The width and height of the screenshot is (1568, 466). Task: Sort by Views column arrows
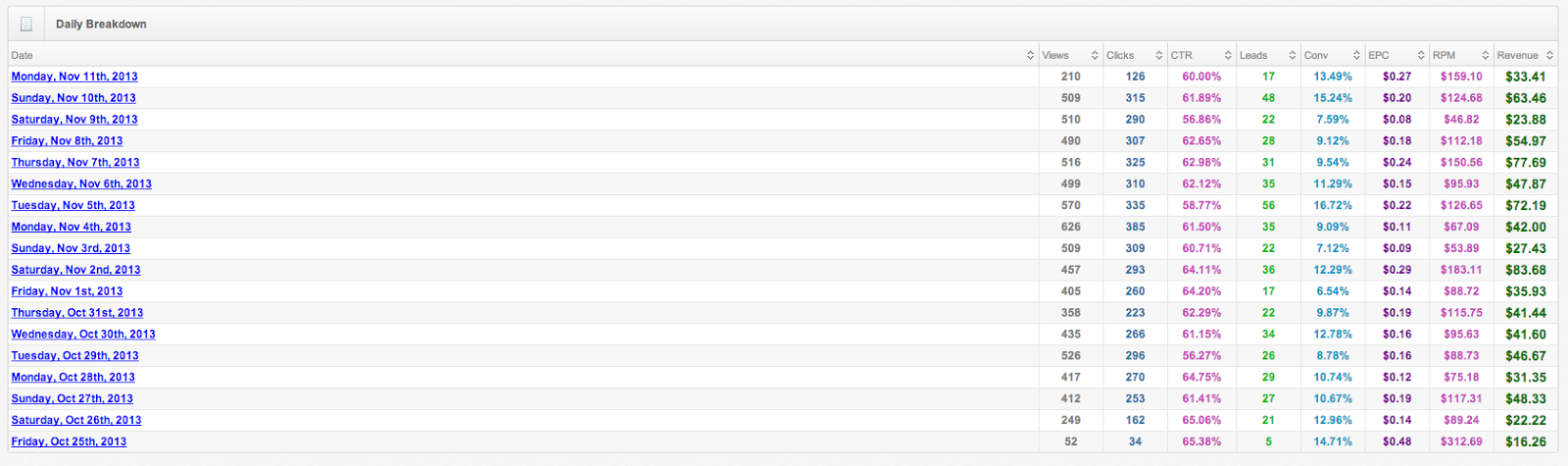1094,55
